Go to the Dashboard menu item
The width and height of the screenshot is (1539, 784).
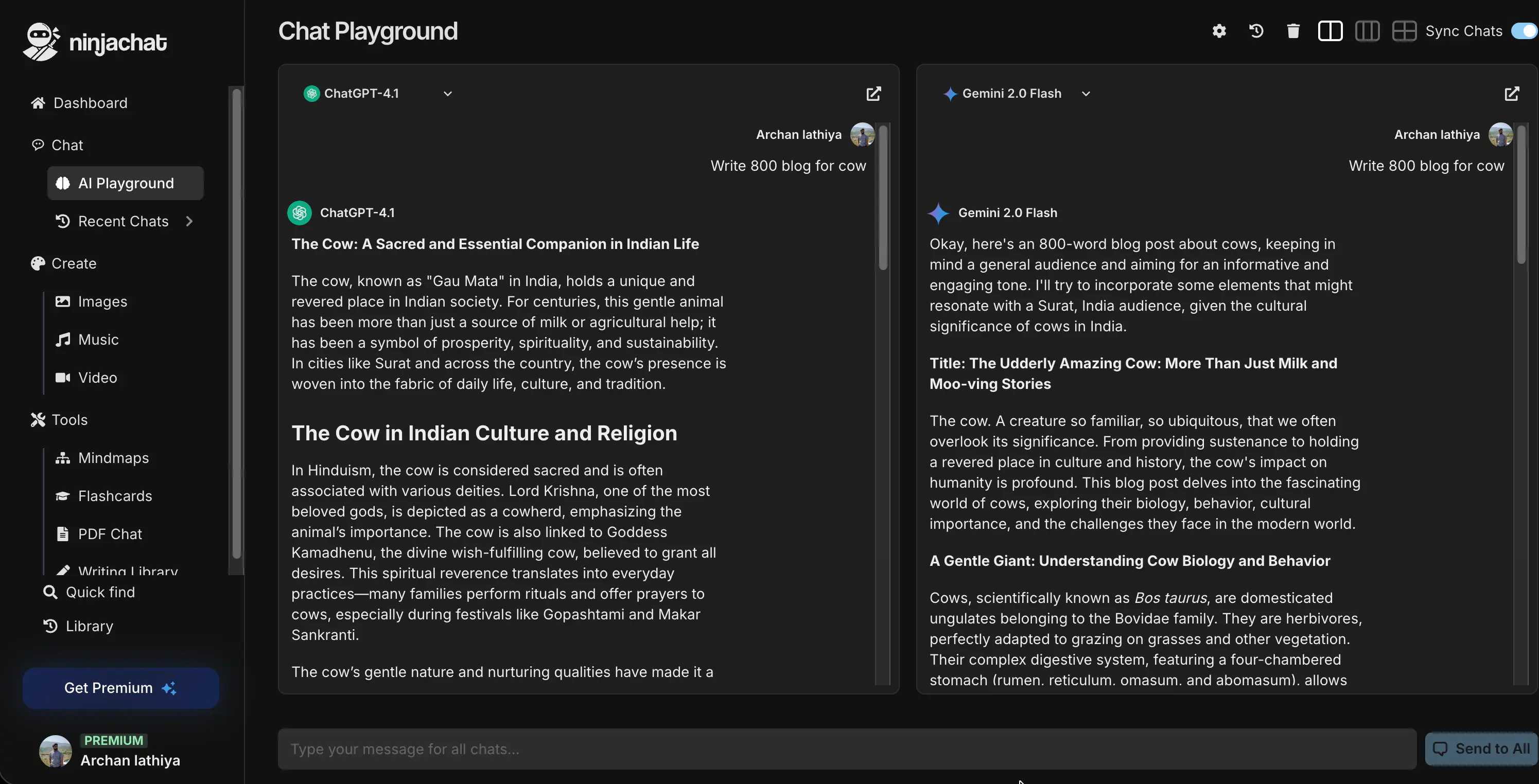90,103
